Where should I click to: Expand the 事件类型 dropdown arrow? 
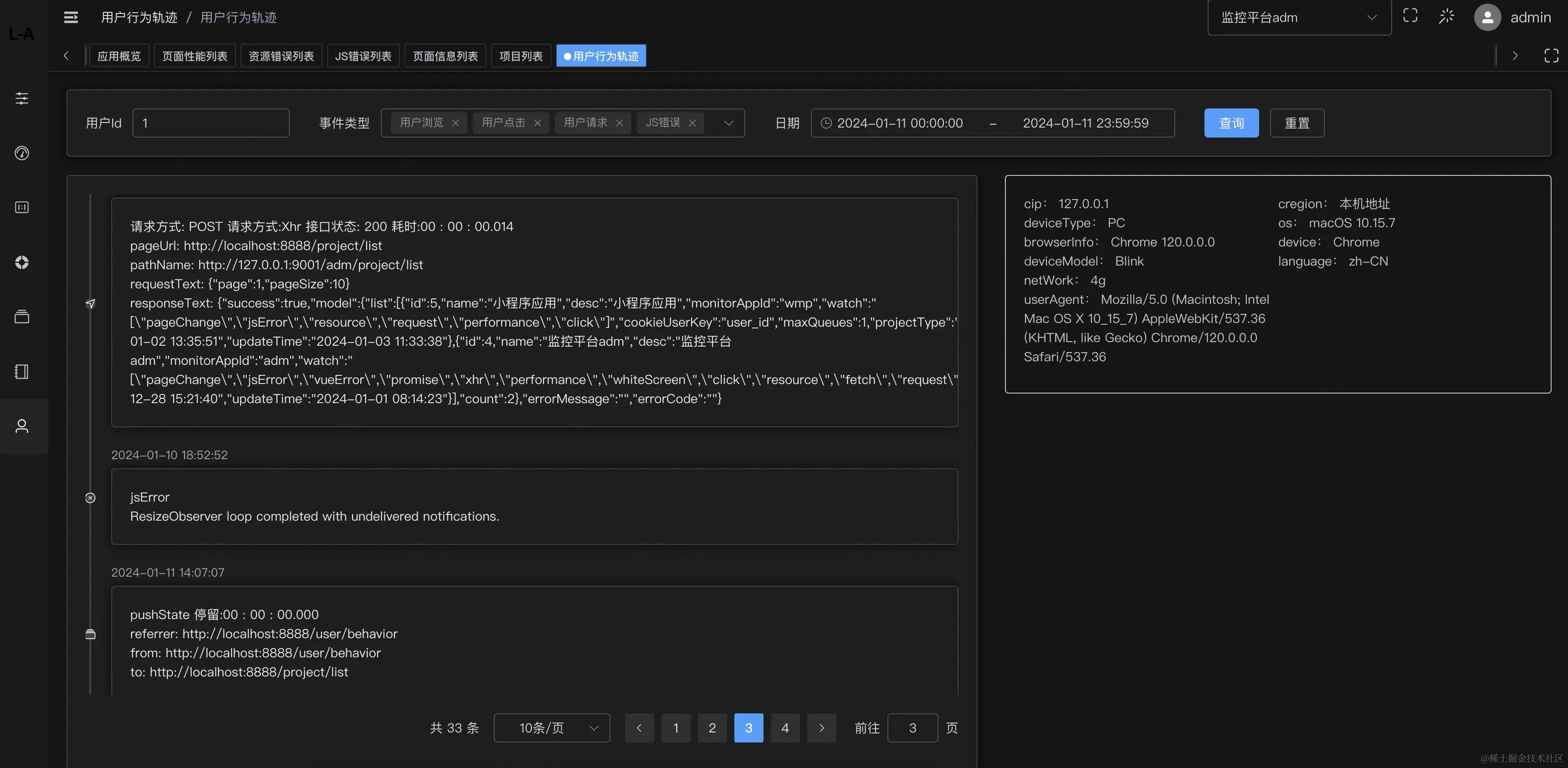[729, 123]
